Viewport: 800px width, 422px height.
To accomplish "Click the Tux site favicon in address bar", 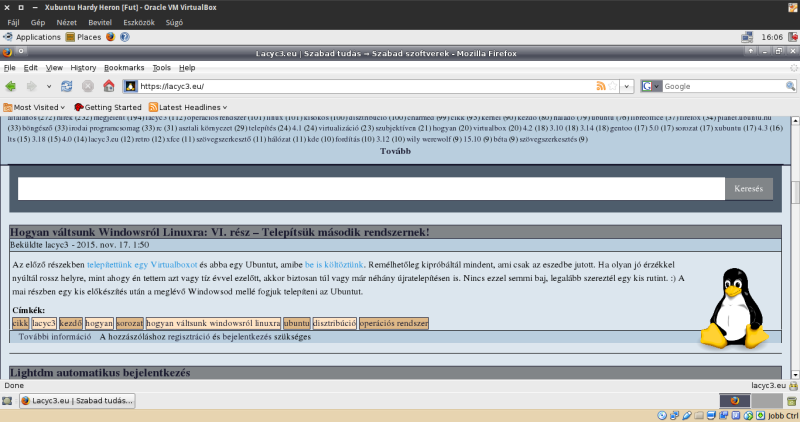I will (131, 86).
